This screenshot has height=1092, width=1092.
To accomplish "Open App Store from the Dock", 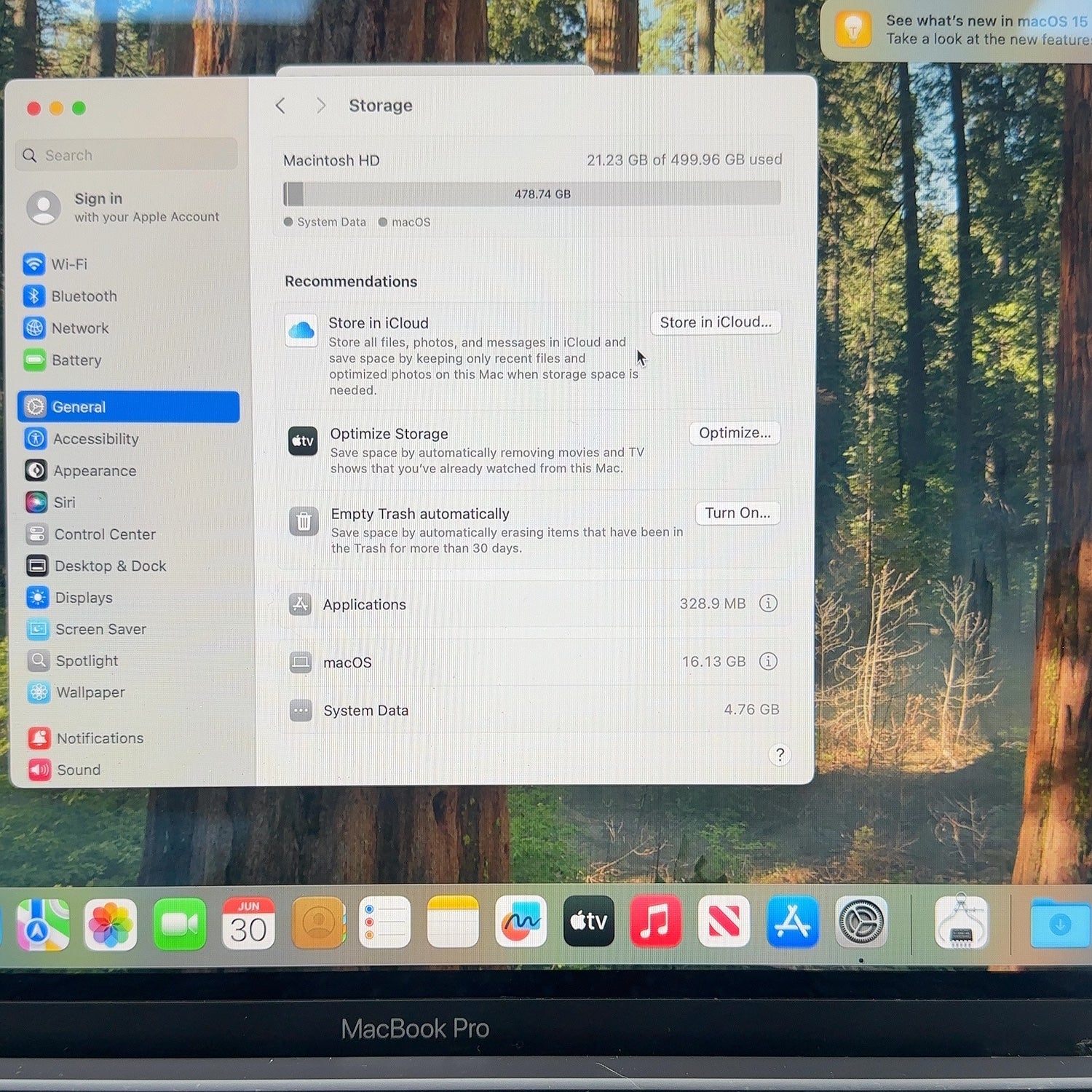I will click(x=792, y=921).
